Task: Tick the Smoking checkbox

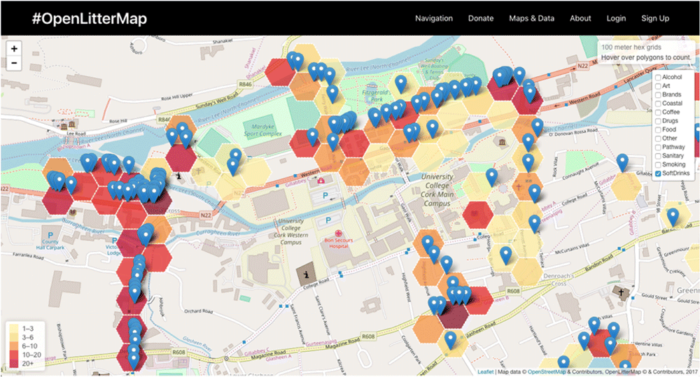Action: [658, 165]
